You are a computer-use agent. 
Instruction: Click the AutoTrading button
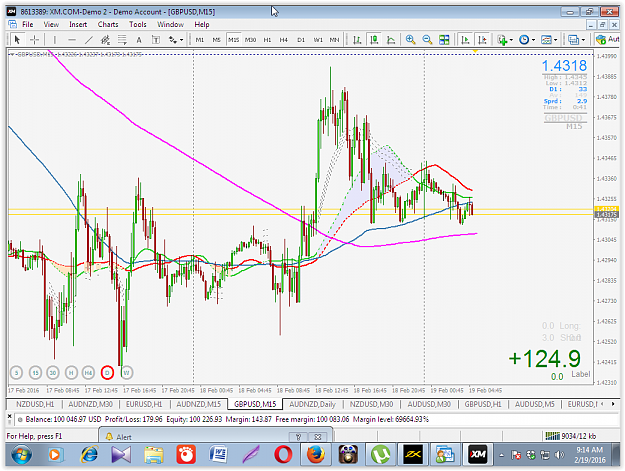pyautogui.click(x=607, y=39)
